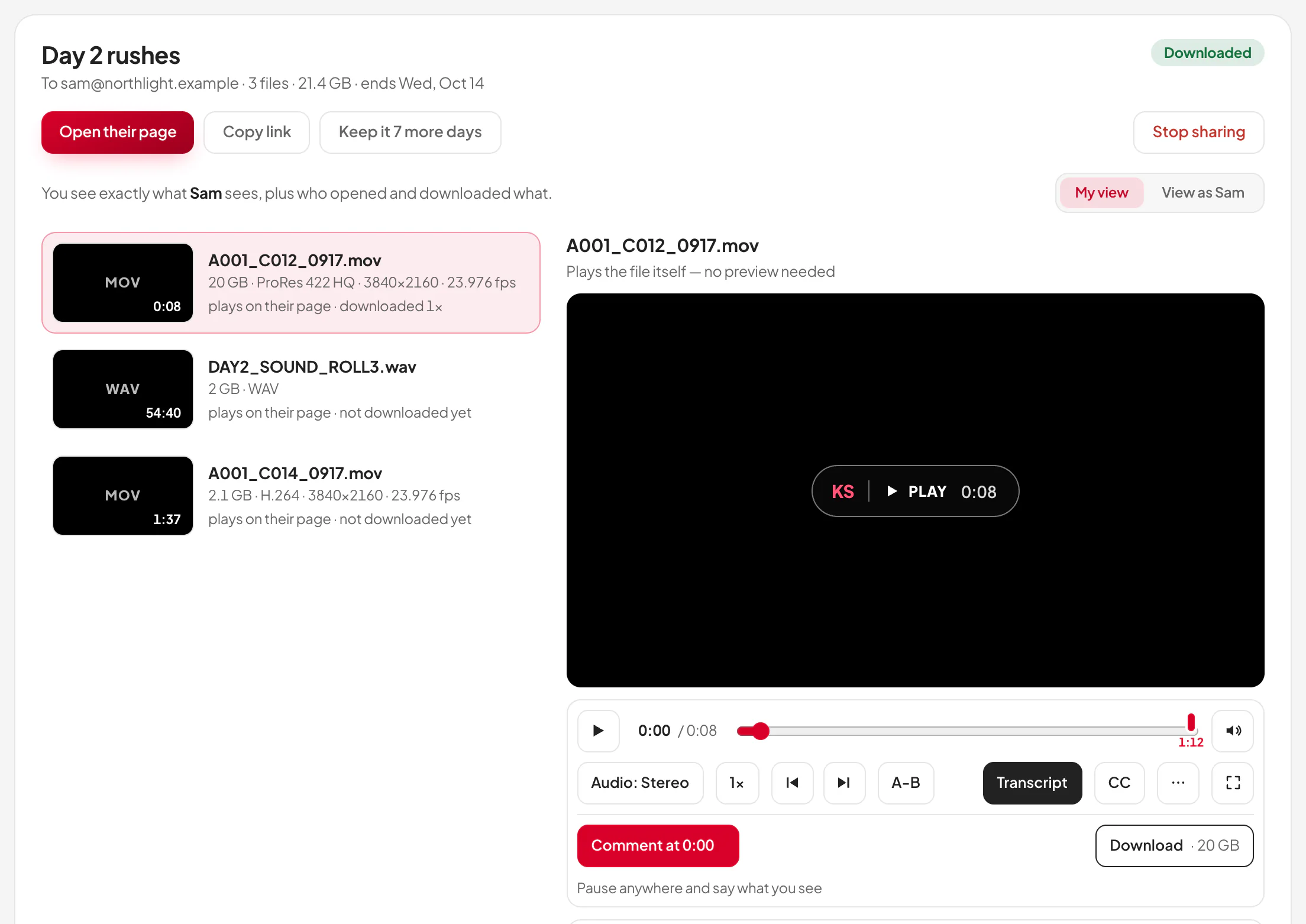Open the 1x playback speed selector
The height and width of the screenshot is (924, 1306).
737,783
